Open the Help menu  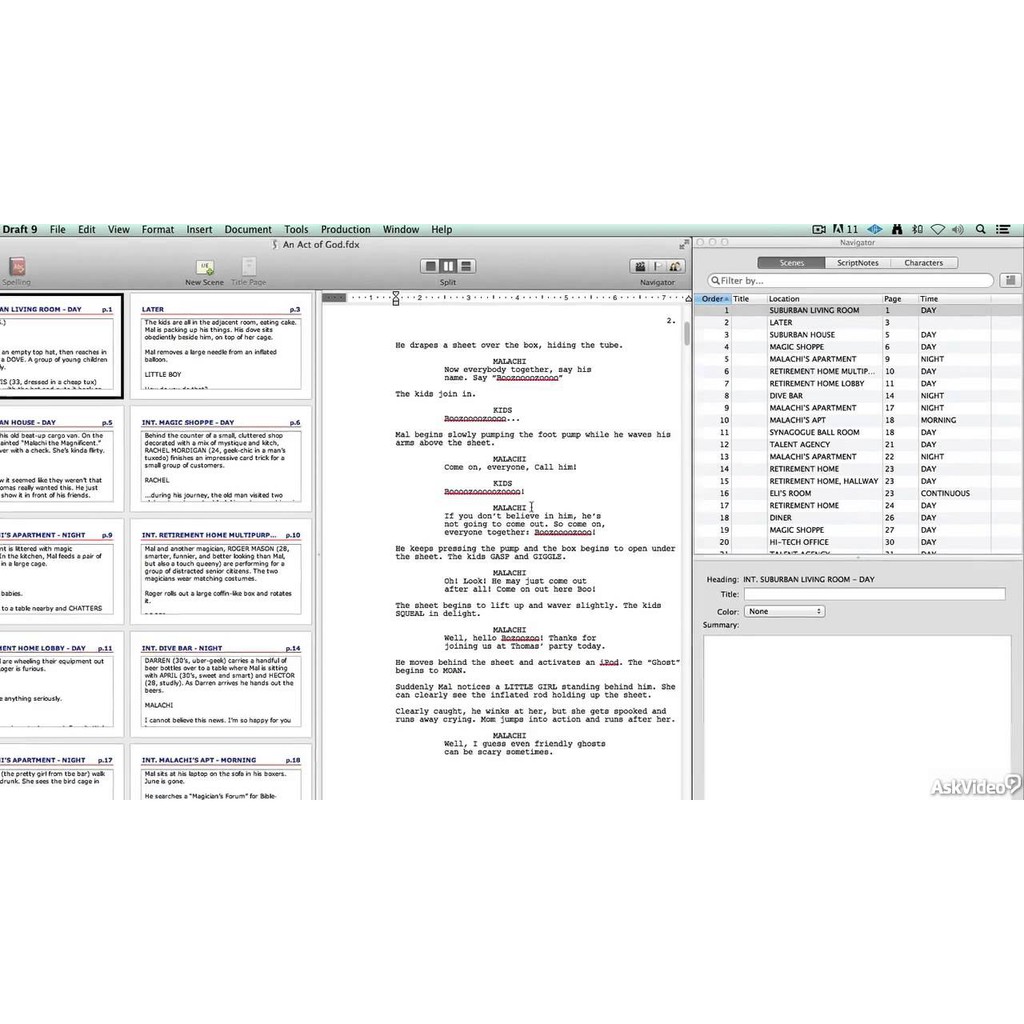click(x=441, y=229)
